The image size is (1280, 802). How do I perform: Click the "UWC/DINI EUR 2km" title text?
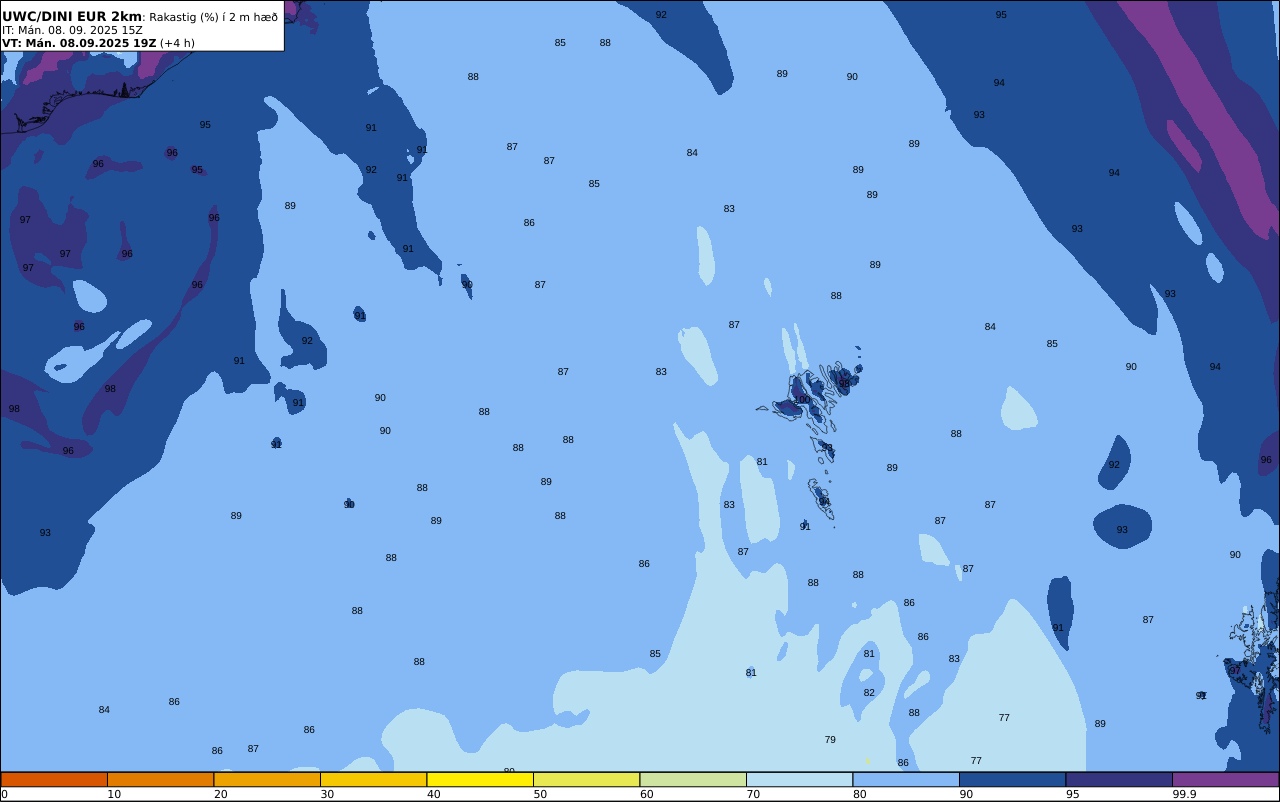(72, 17)
